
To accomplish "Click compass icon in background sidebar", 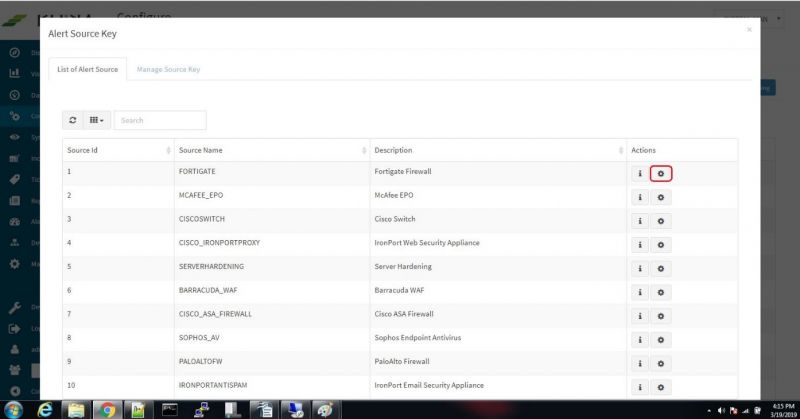I will pos(15,52).
